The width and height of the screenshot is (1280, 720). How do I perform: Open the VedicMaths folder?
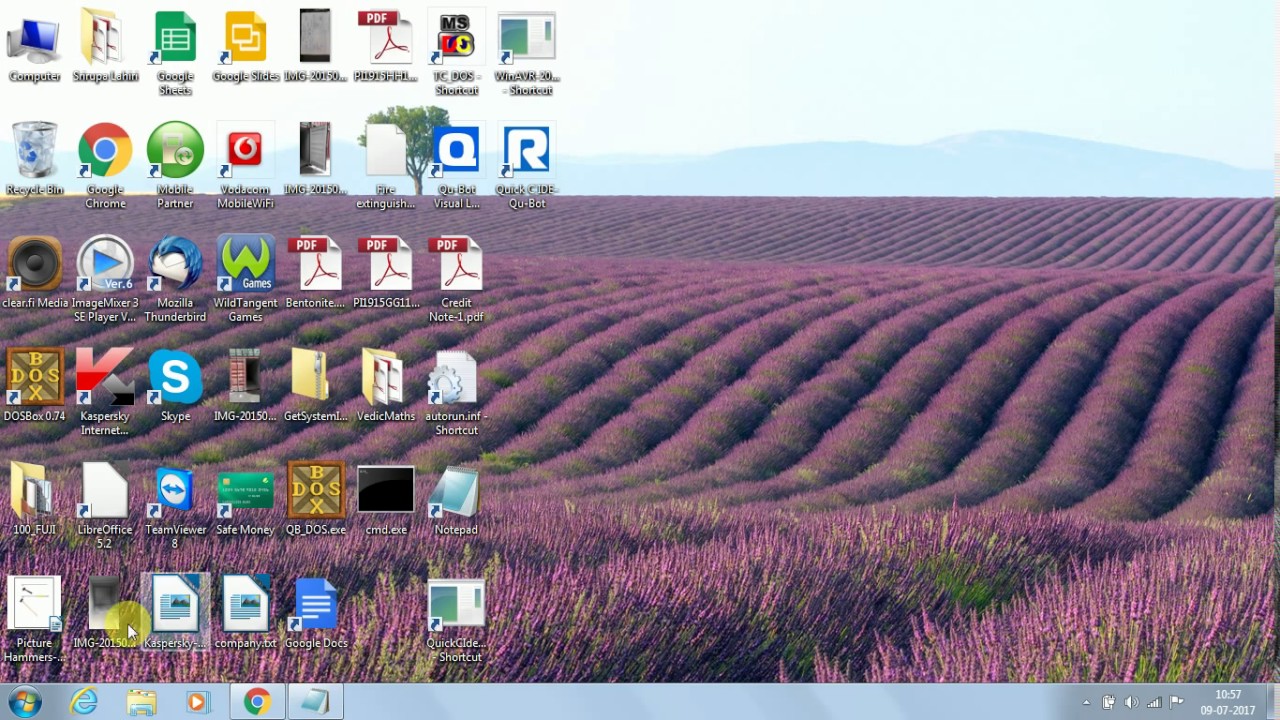click(386, 386)
